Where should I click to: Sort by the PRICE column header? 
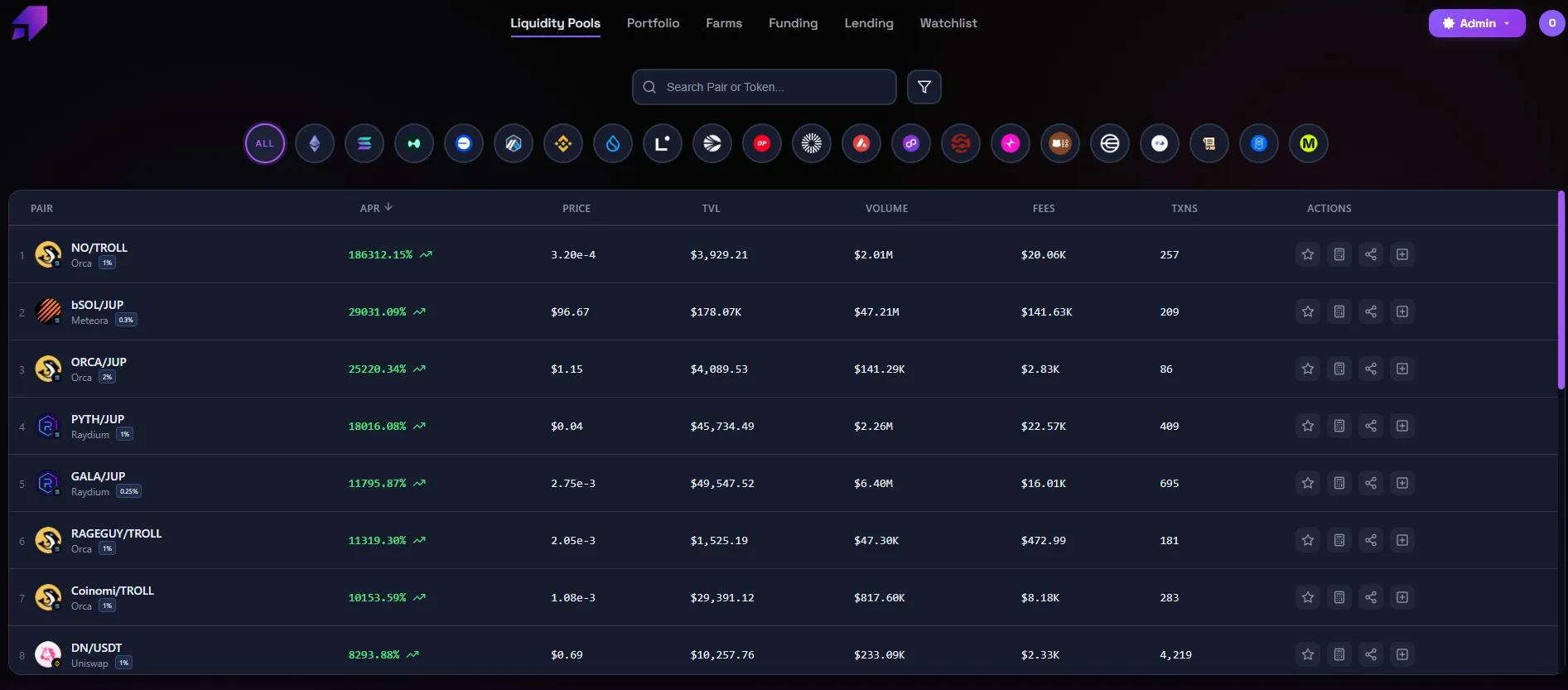click(577, 209)
